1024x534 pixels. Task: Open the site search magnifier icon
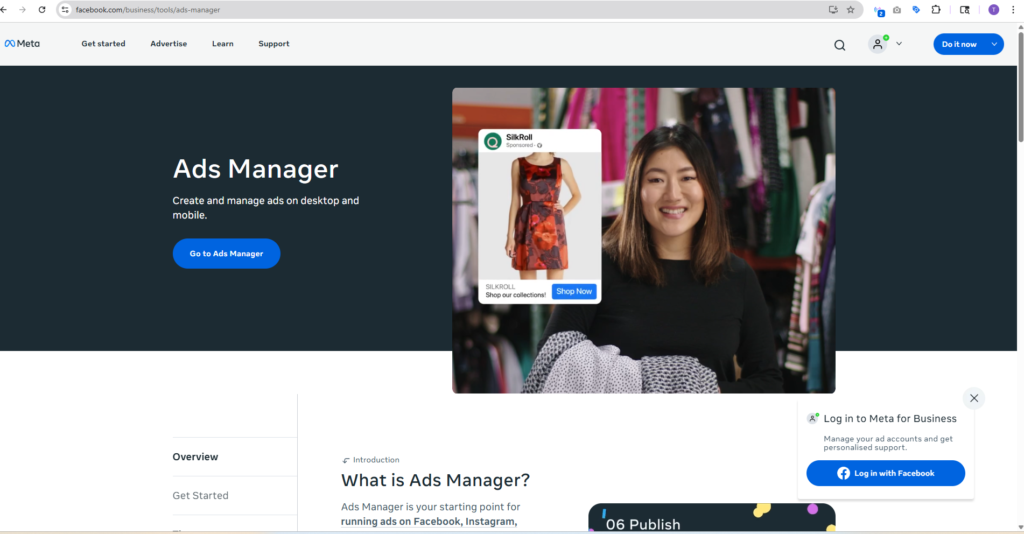[x=840, y=45]
